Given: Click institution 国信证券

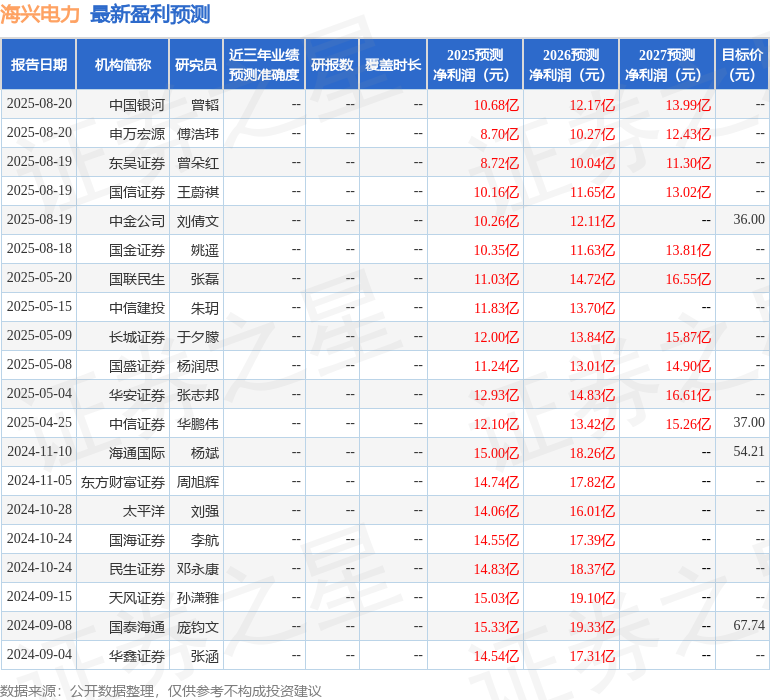Looking at the screenshot, I should click(x=137, y=192).
